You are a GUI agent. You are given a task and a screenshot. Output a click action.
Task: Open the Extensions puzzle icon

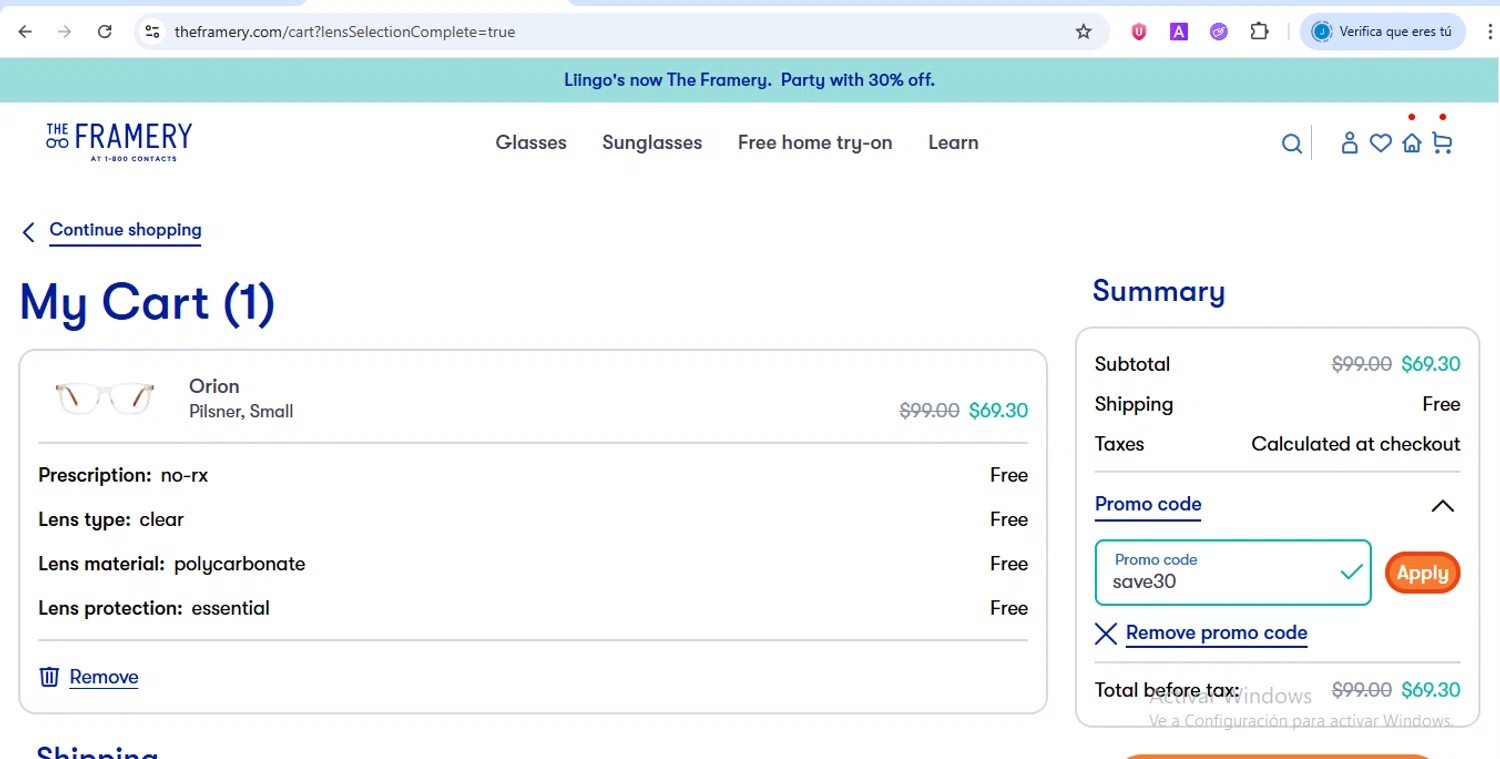tap(1259, 32)
